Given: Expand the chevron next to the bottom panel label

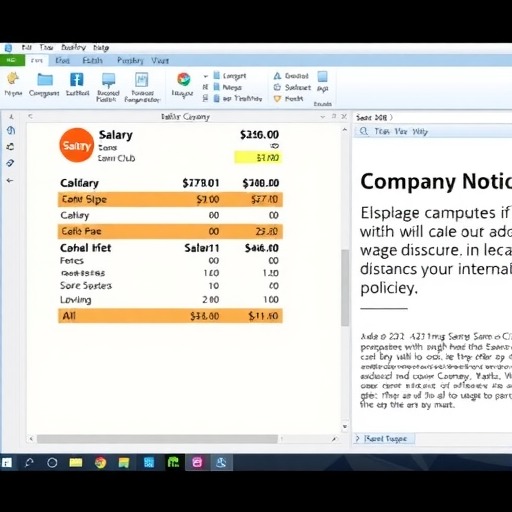Looking at the screenshot, I should point(358,438).
